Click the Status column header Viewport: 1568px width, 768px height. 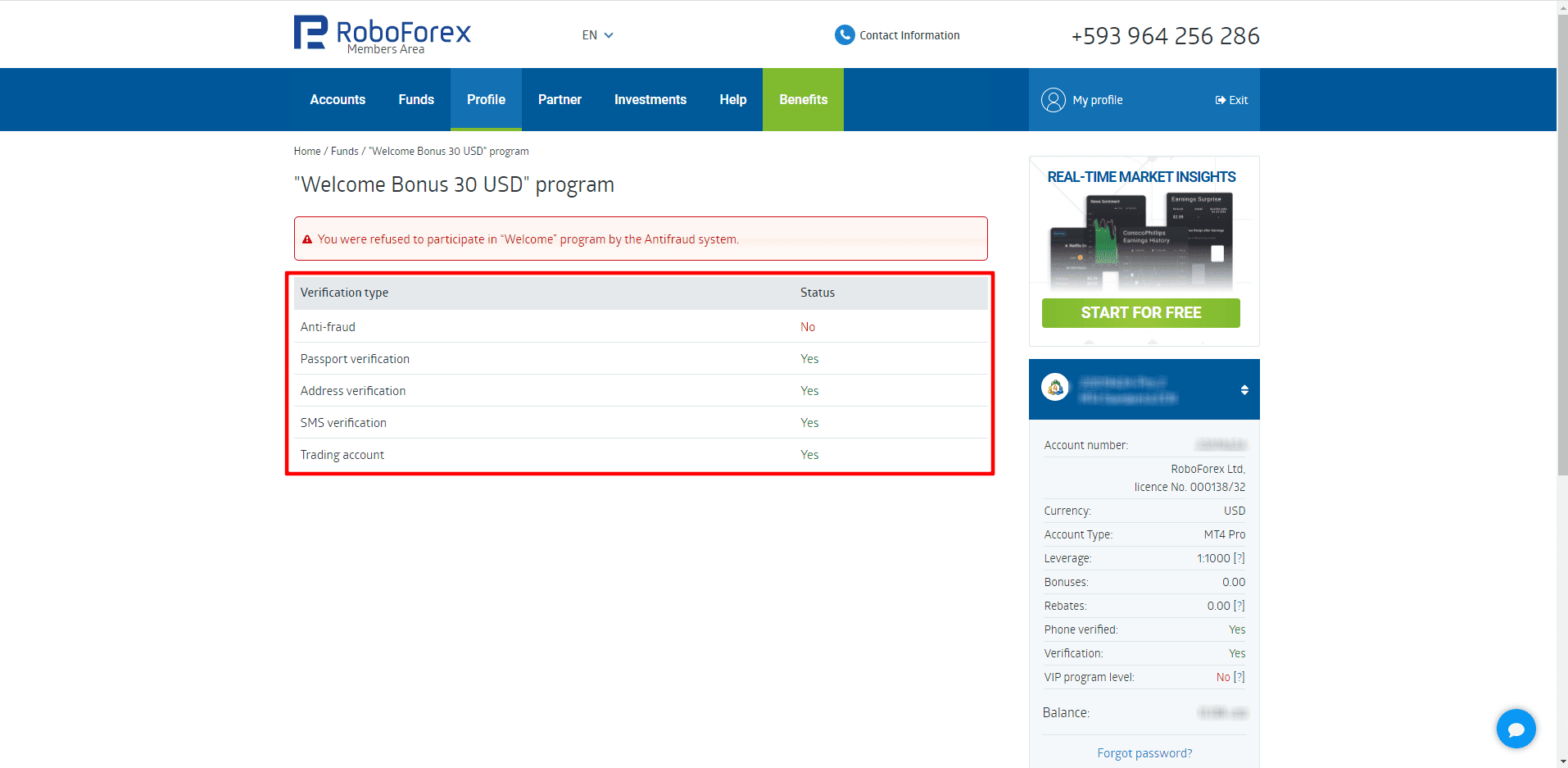click(x=818, y=293)
